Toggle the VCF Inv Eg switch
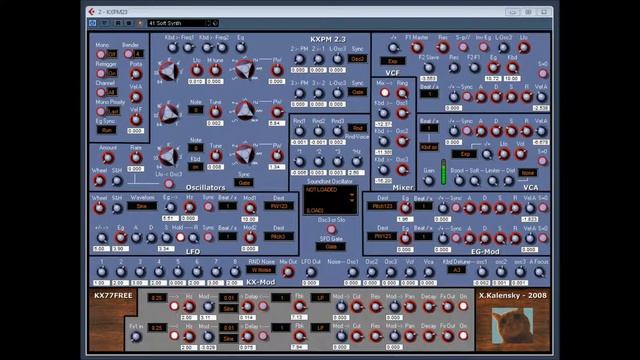The height and width of the screenshot is (360, 640). tap(483, 47)
